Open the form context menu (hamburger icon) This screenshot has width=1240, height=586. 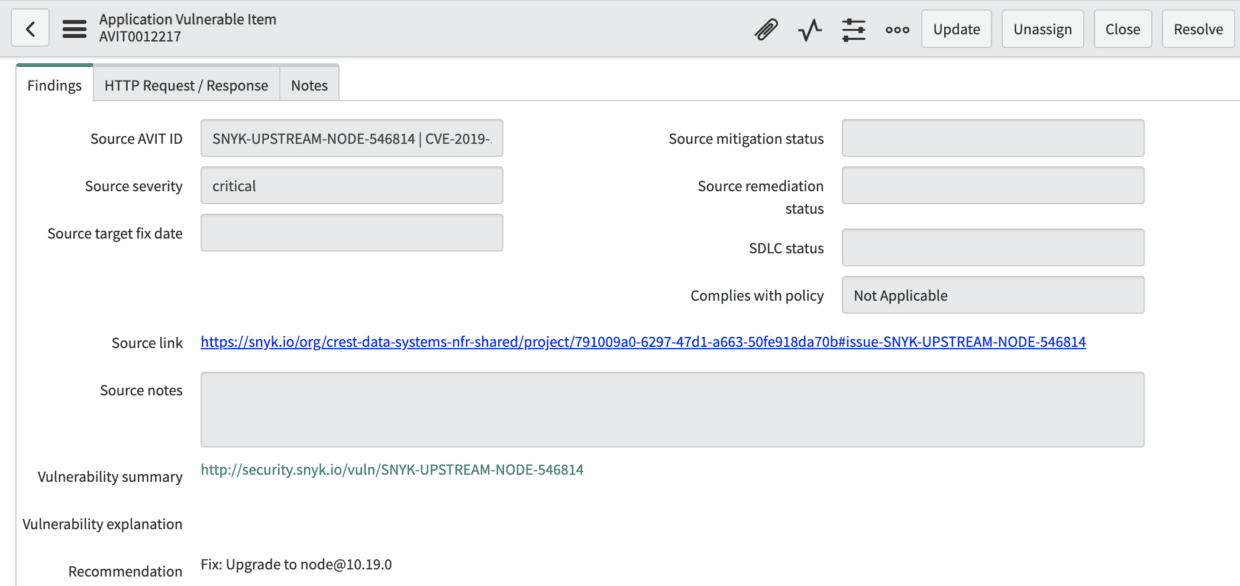tap(74, 28)
